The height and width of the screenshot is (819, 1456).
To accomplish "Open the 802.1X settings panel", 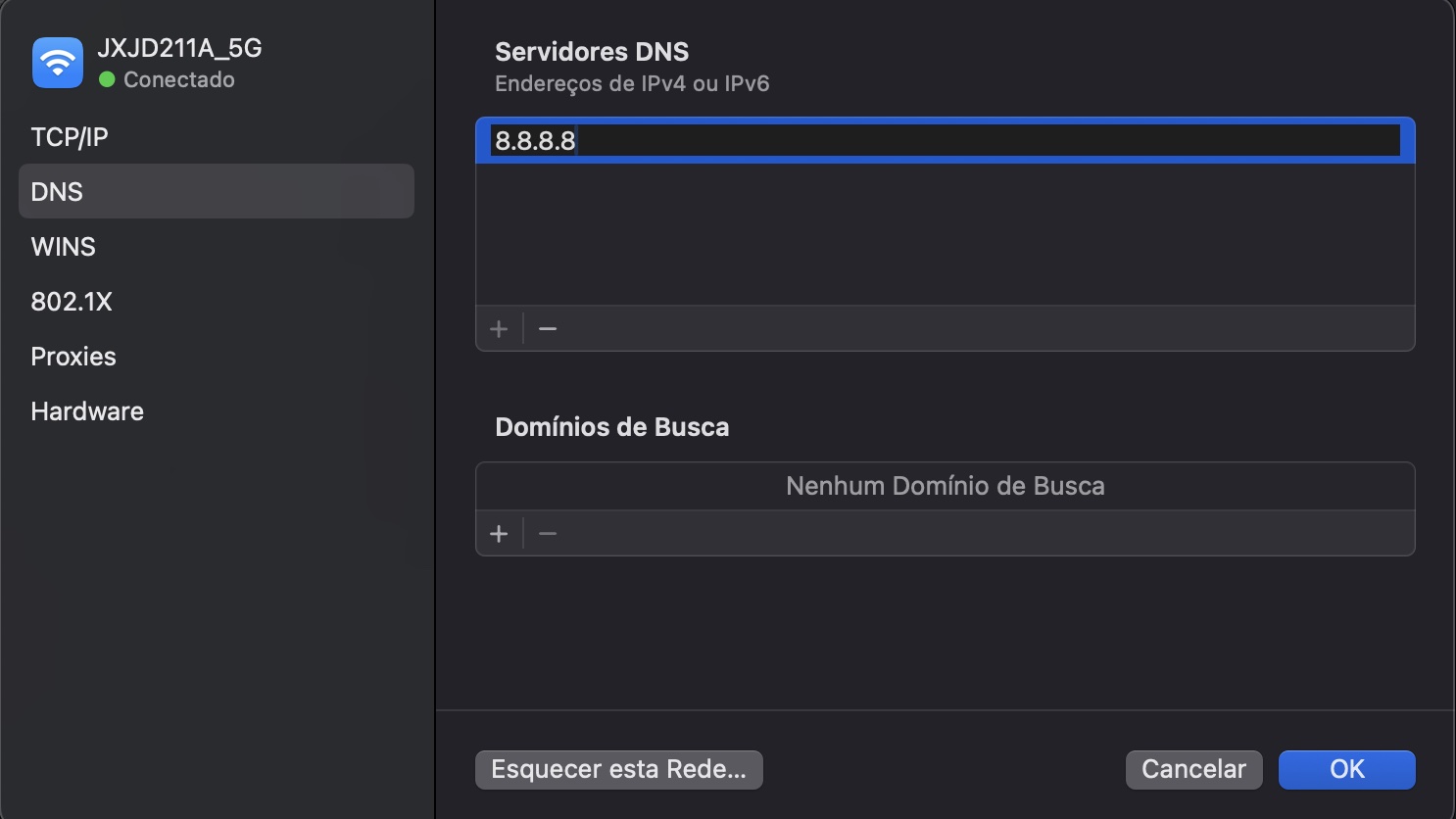I will coord(73,301).
